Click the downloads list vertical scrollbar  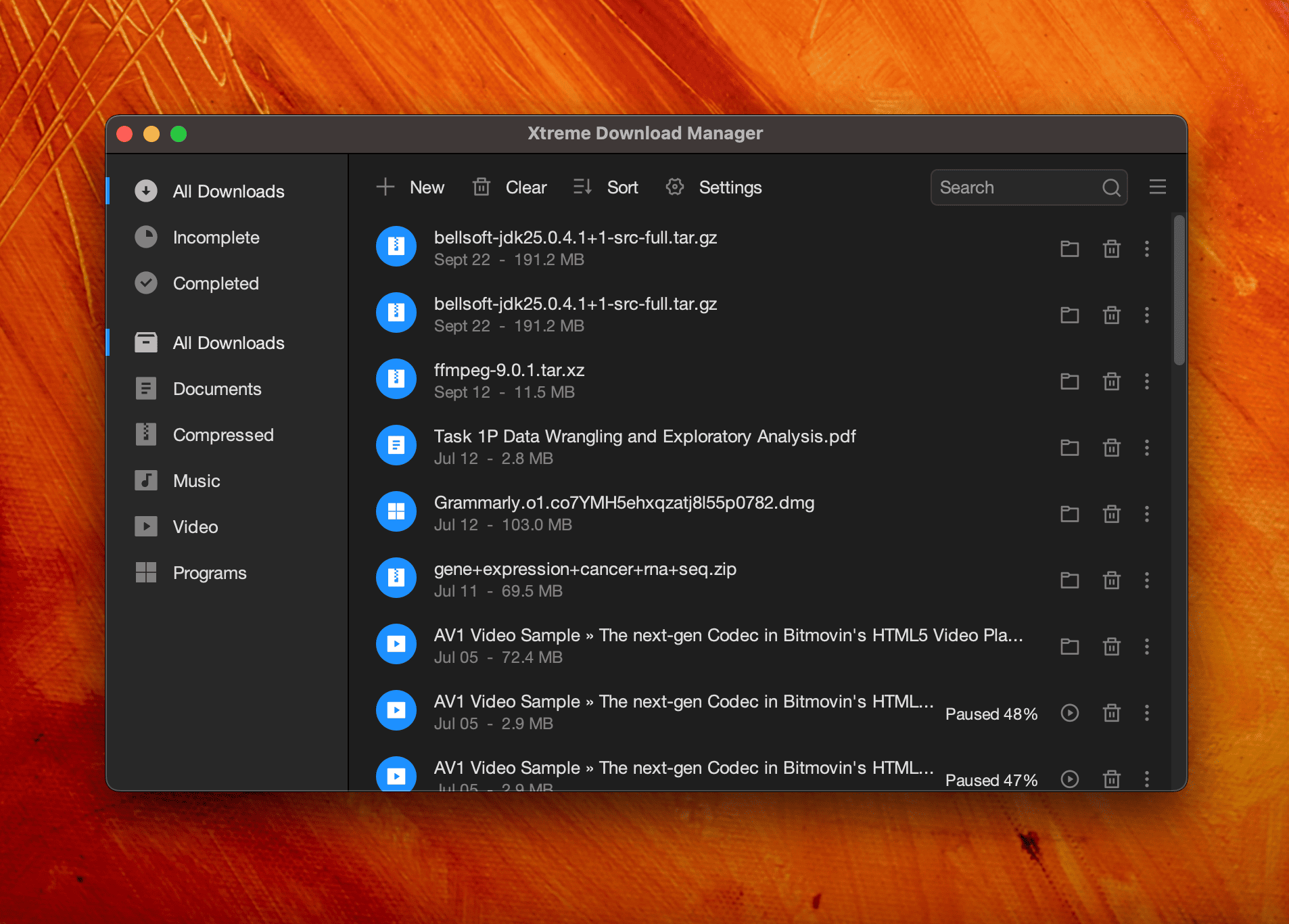pyautogui.click(x=1179, y=290)
